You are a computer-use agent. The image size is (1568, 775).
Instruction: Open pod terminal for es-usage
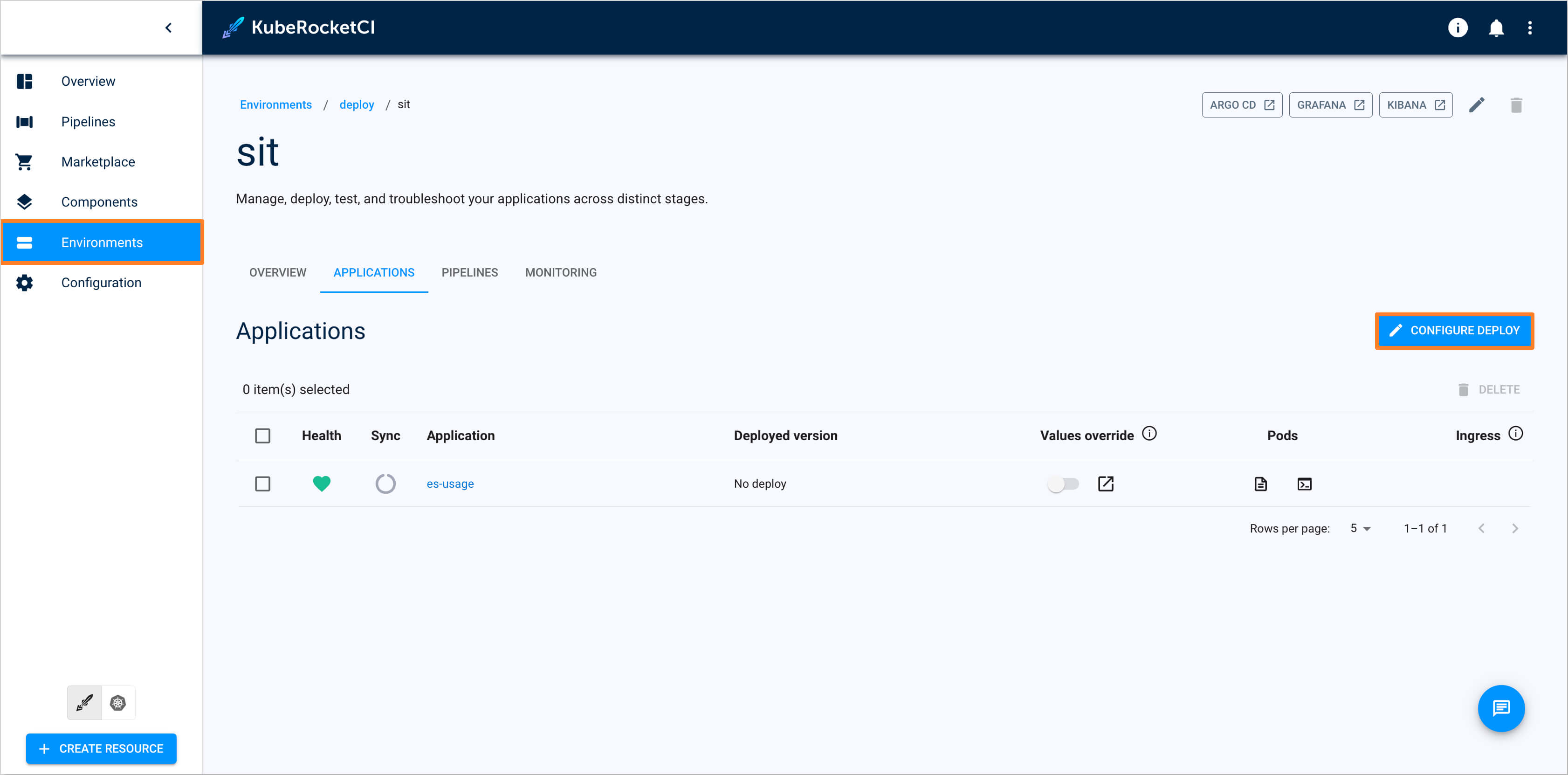(1305, 484)
